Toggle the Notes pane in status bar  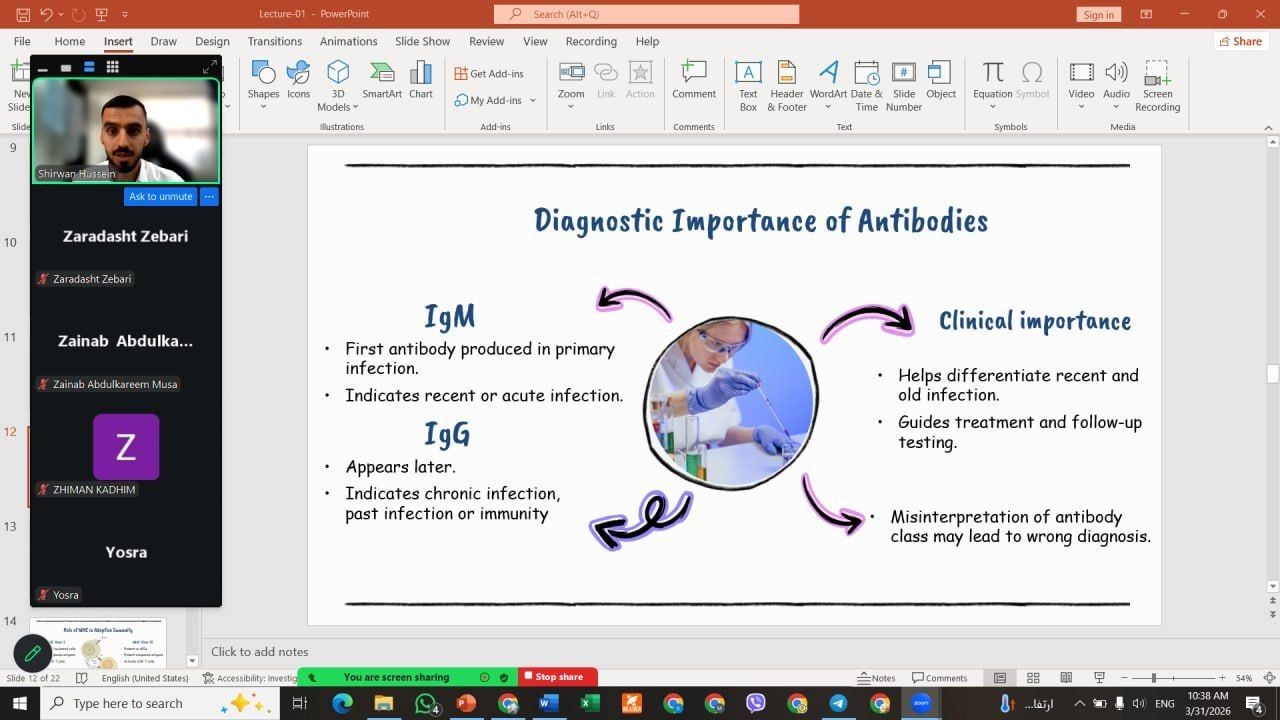point(876,678)
